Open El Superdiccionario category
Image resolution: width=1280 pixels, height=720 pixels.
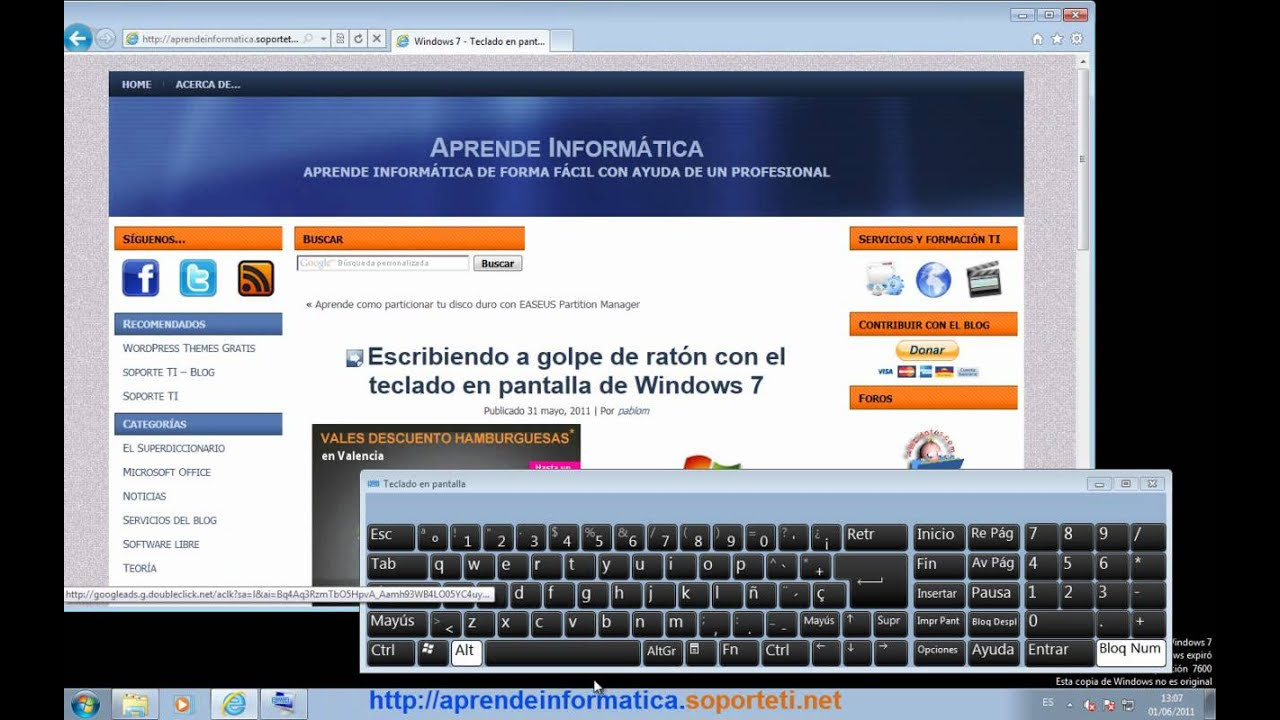tap(174, 448)
